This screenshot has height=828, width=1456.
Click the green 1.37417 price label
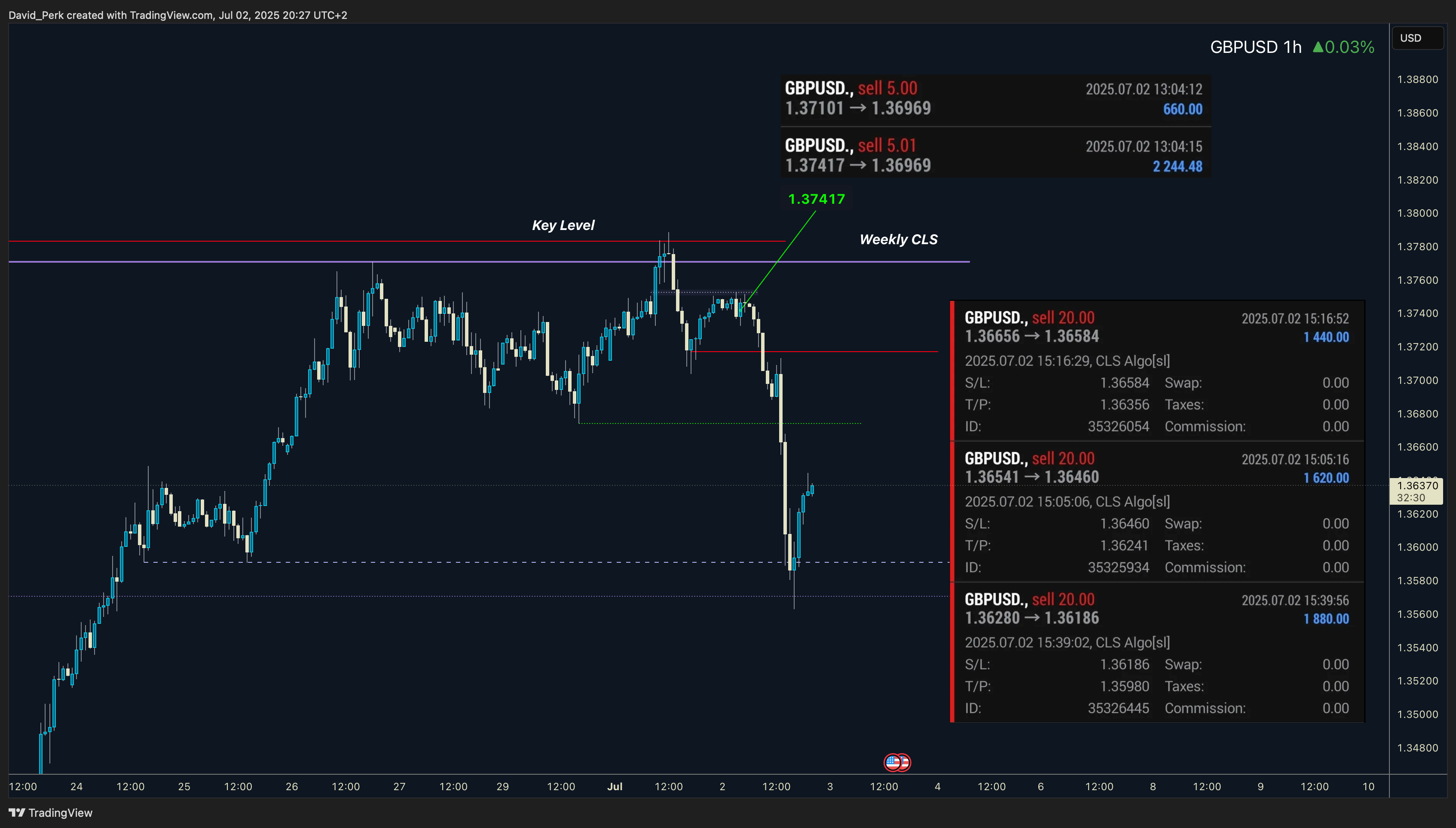(816, 199)
